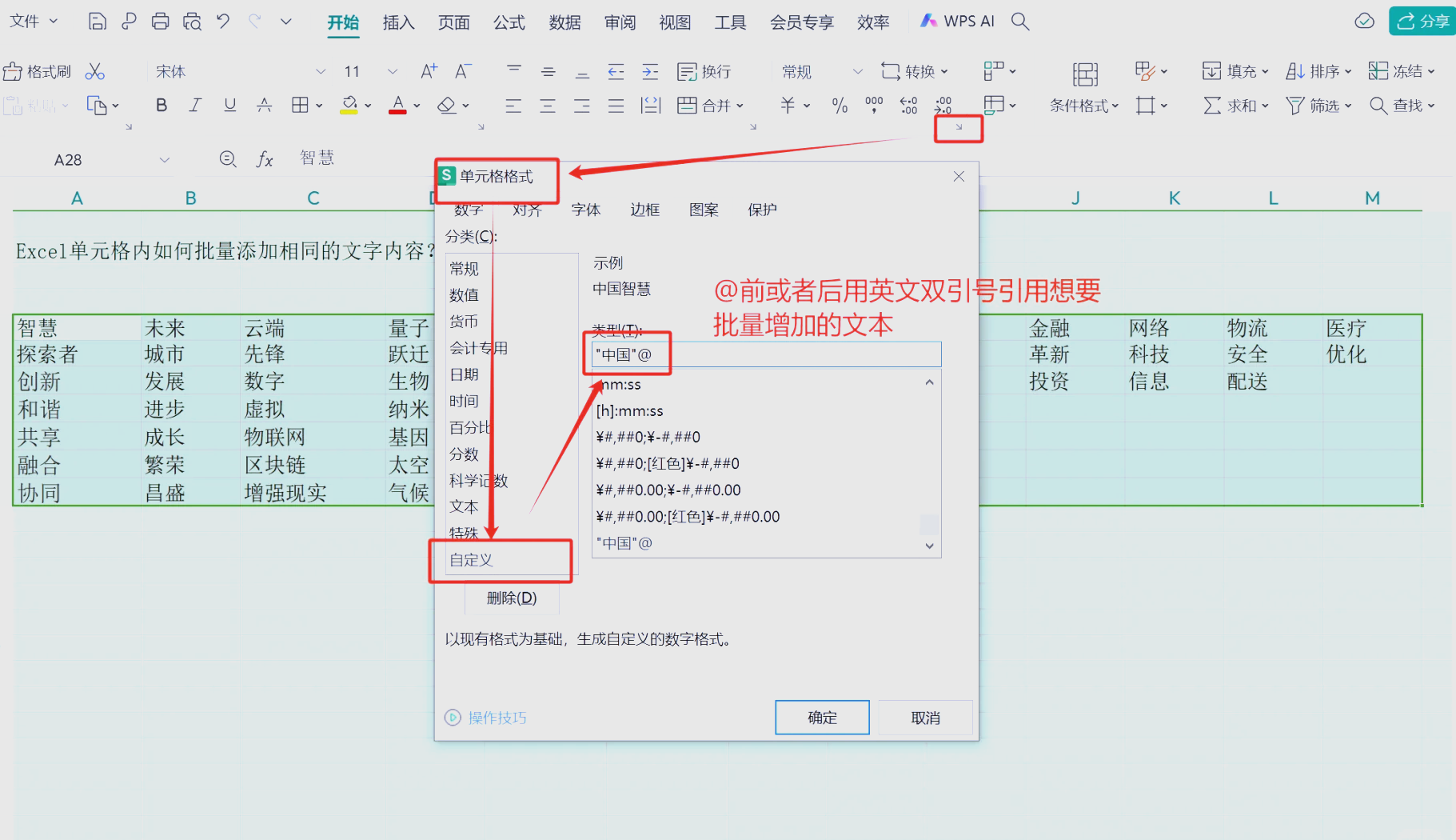Open the cell name box dropdown arrow
The height and width of the screenshot is (840, 1456).
(x=165, y=160)
